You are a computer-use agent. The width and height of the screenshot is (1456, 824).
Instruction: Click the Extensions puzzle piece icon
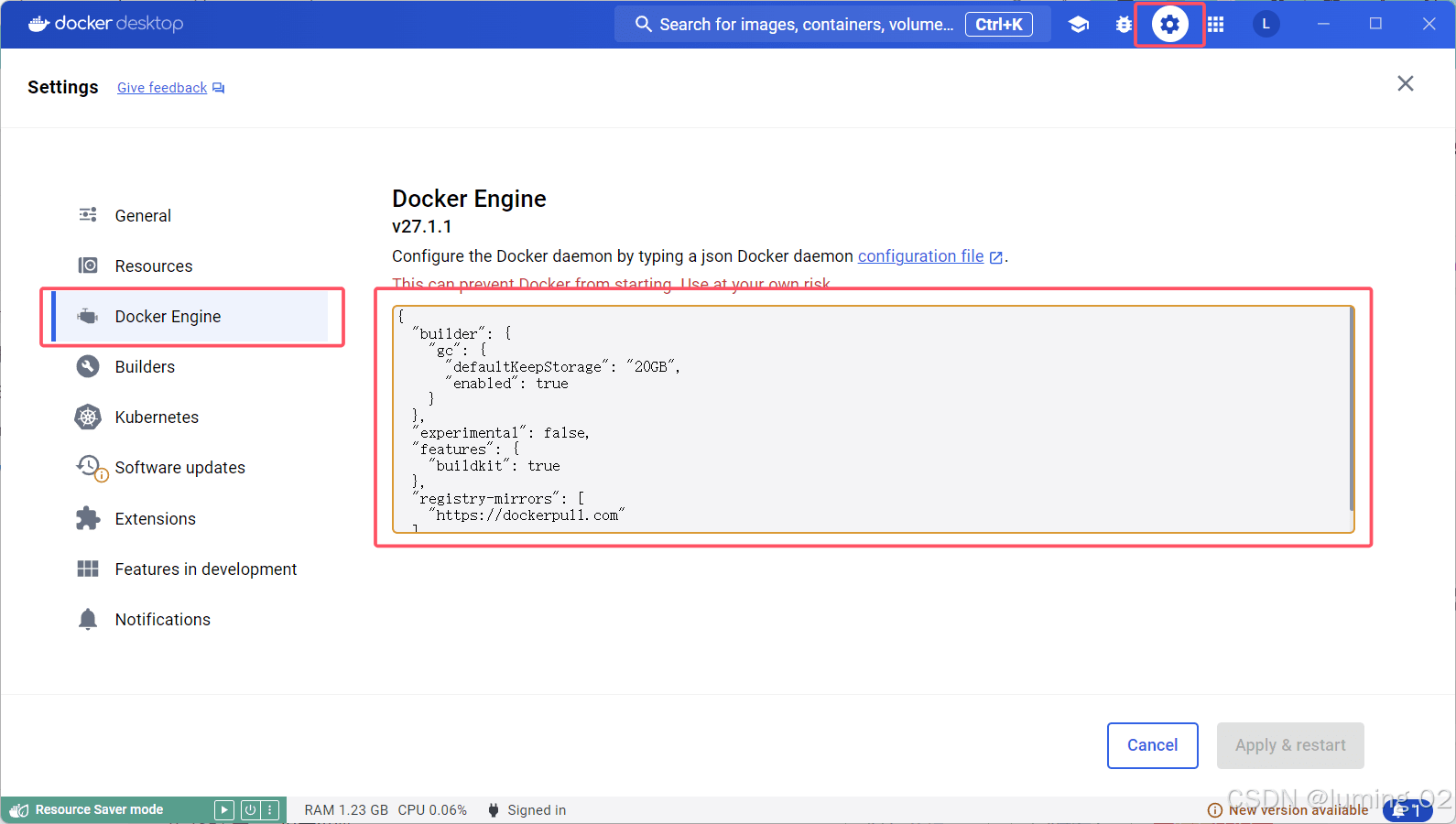[88, 518]
